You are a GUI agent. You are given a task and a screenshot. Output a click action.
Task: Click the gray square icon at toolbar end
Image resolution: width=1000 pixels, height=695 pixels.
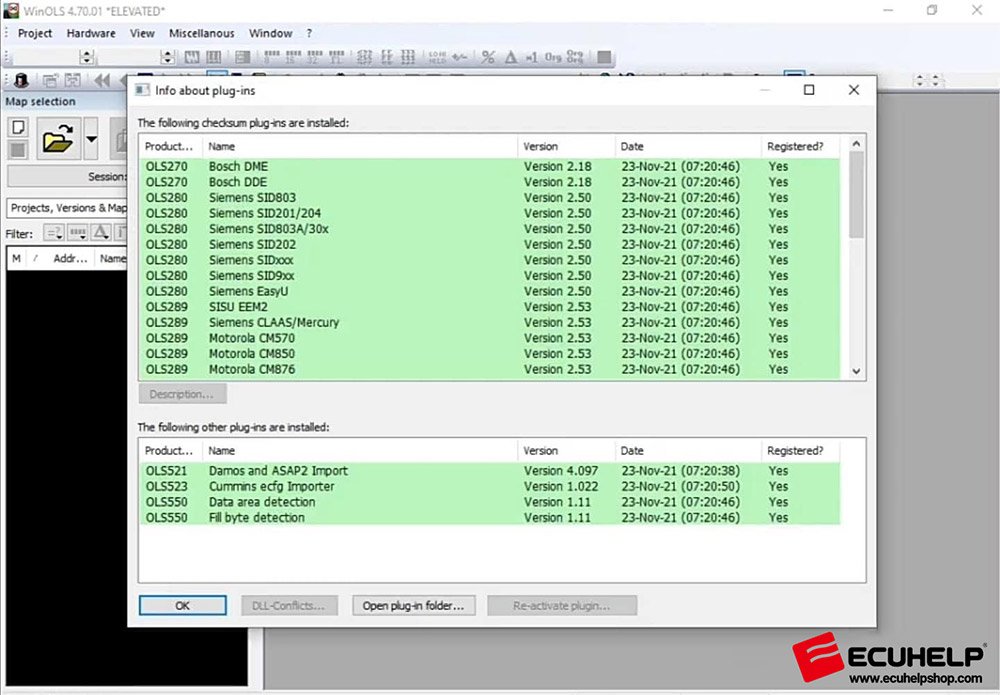(604, 57)
